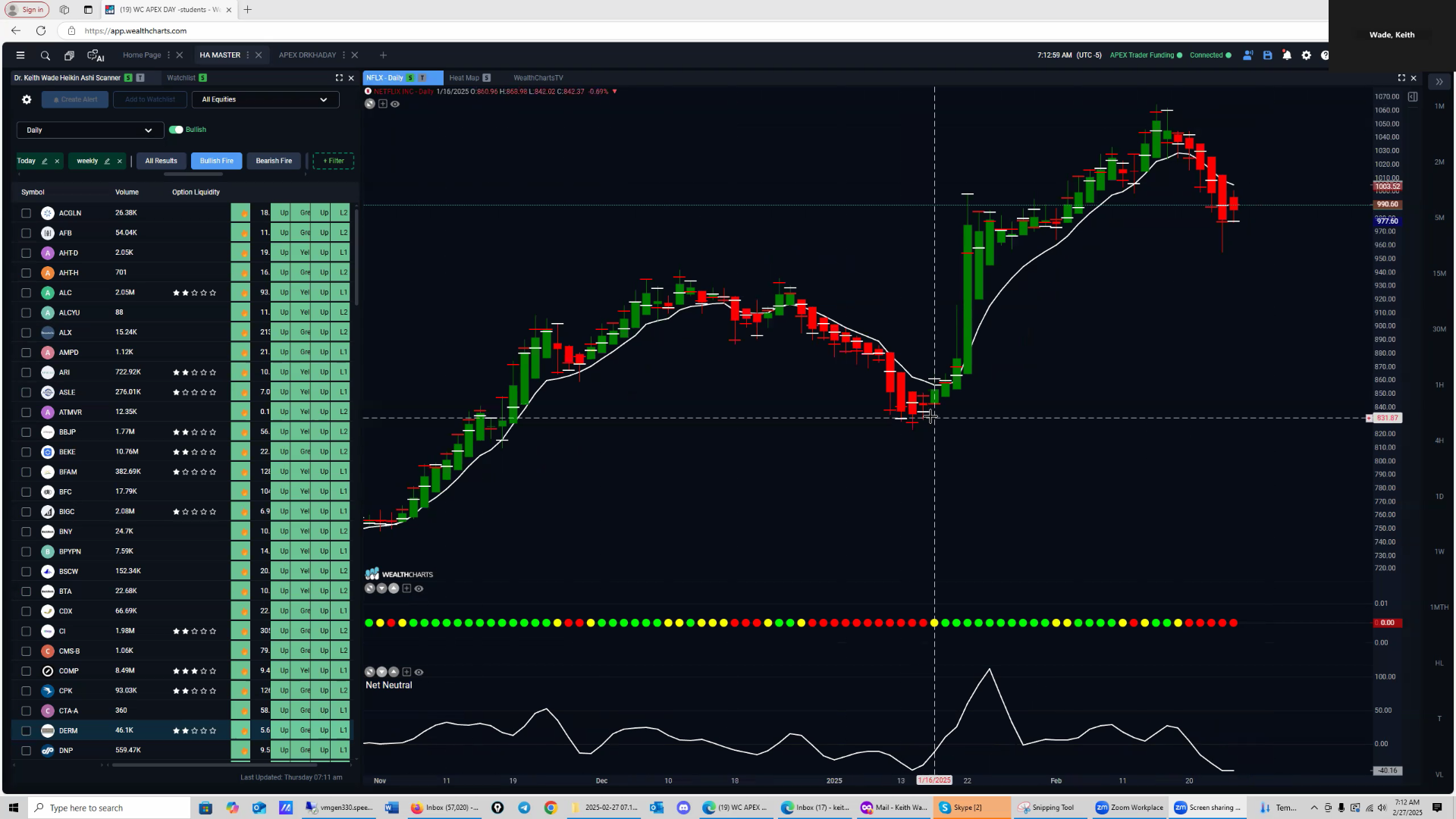The width and height of the screenshot is (1456, 819).
Task: Add indicator to the Net Neutral pane
Action: point(406,673)
